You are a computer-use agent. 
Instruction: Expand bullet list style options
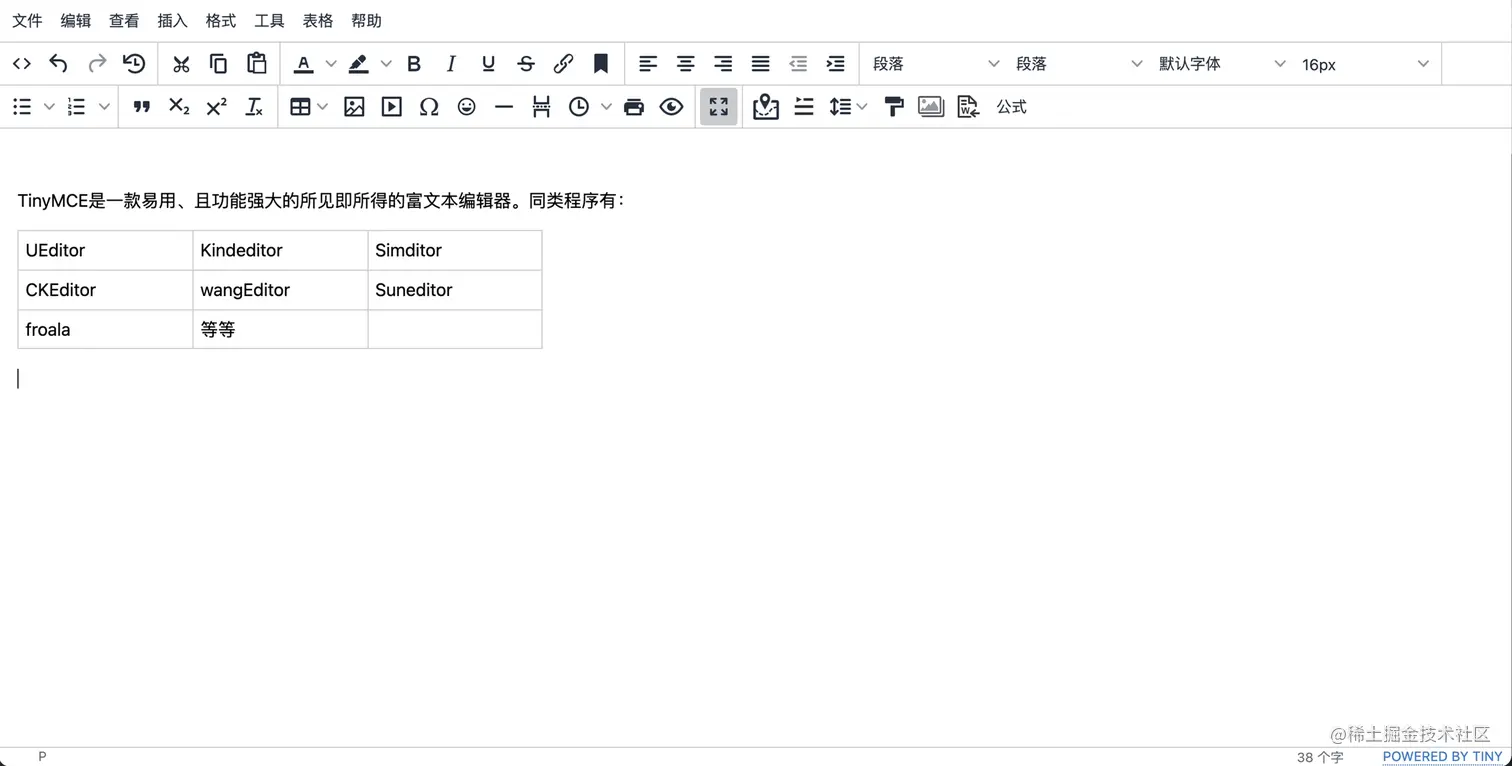coord(49,107)
